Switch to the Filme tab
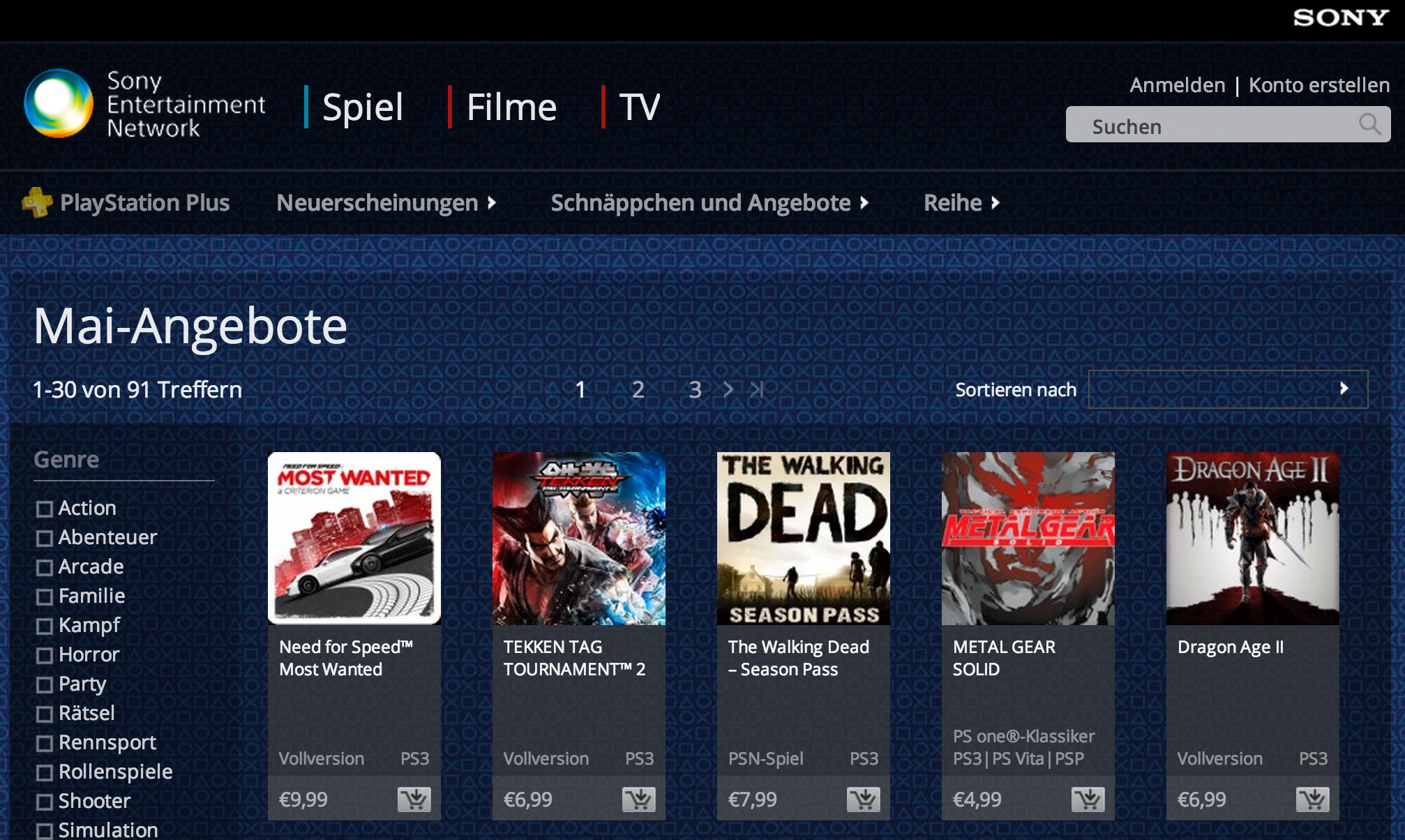 pyautogui.click(x=511, y=107)
